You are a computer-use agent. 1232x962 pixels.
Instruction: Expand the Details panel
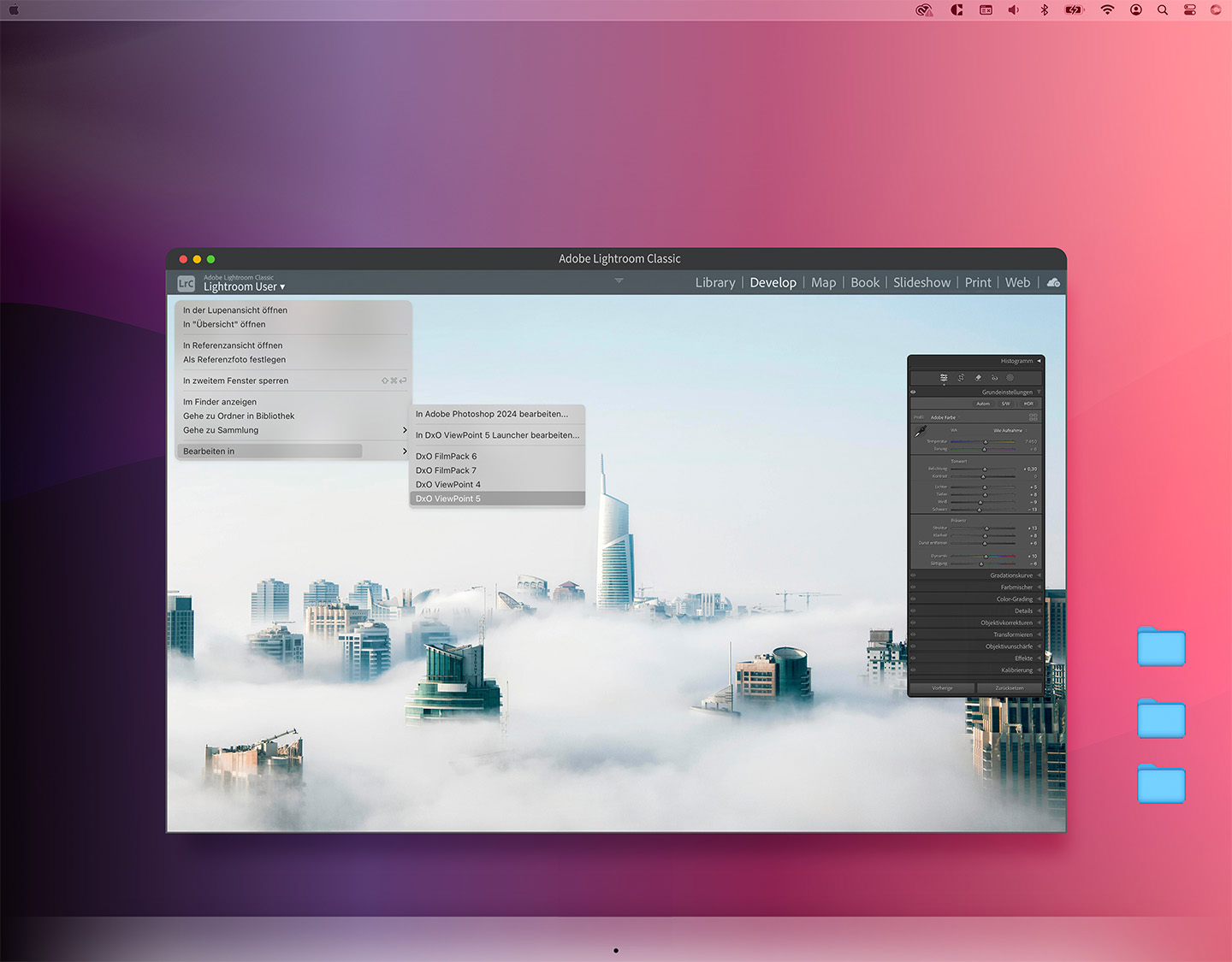point(1023,611)
